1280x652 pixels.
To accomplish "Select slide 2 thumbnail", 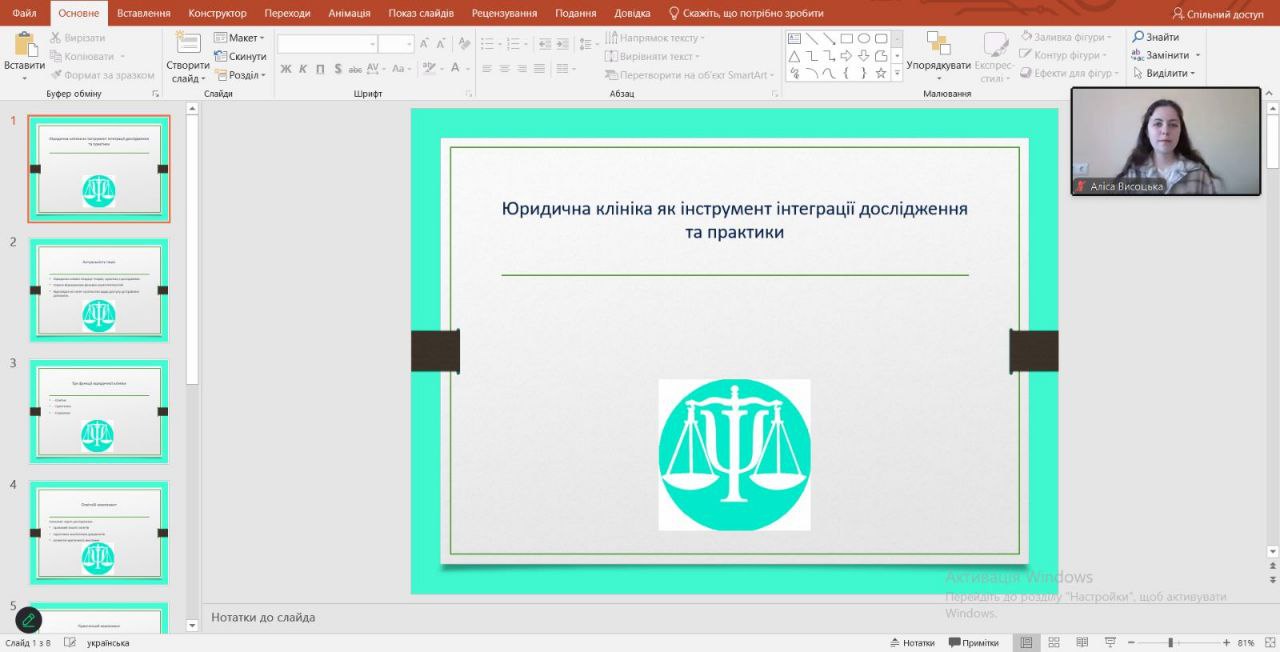I will 99,290.
